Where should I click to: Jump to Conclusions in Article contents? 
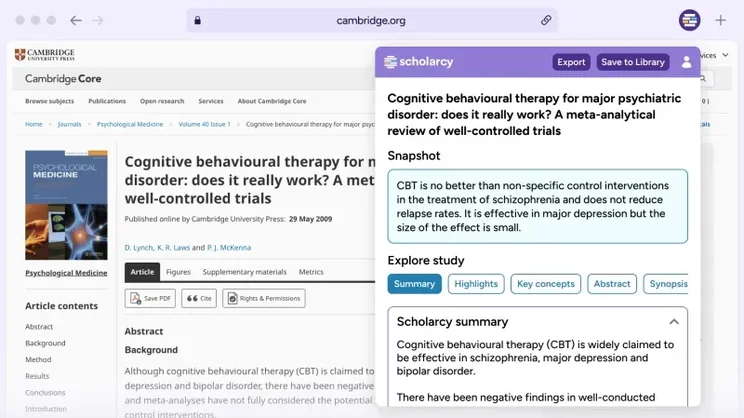[45, 393]
